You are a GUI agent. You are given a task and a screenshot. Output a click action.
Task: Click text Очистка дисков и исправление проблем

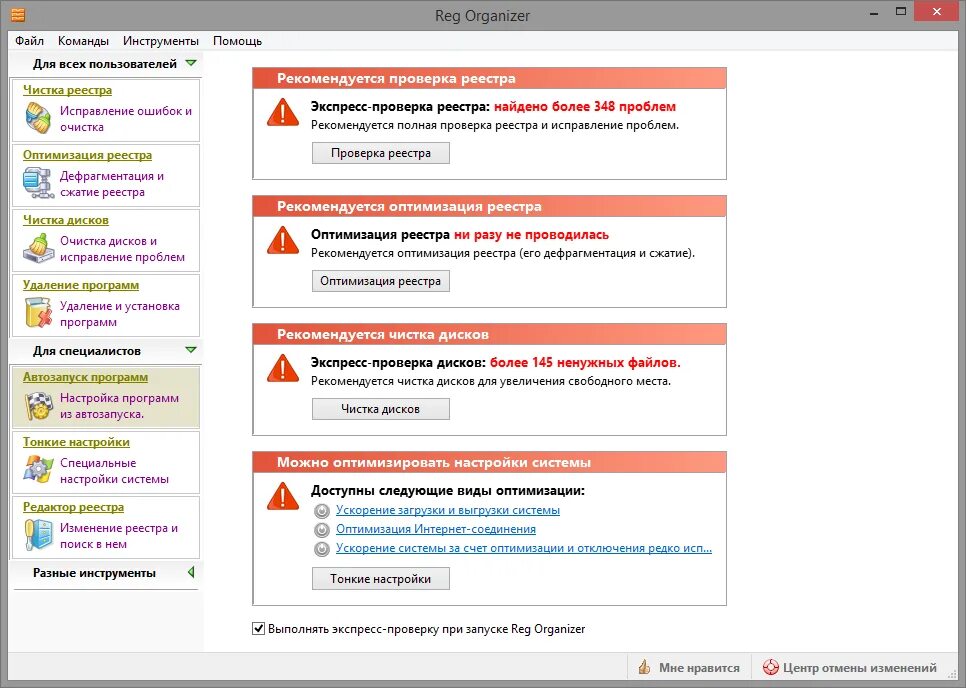(x=123, y=249)
